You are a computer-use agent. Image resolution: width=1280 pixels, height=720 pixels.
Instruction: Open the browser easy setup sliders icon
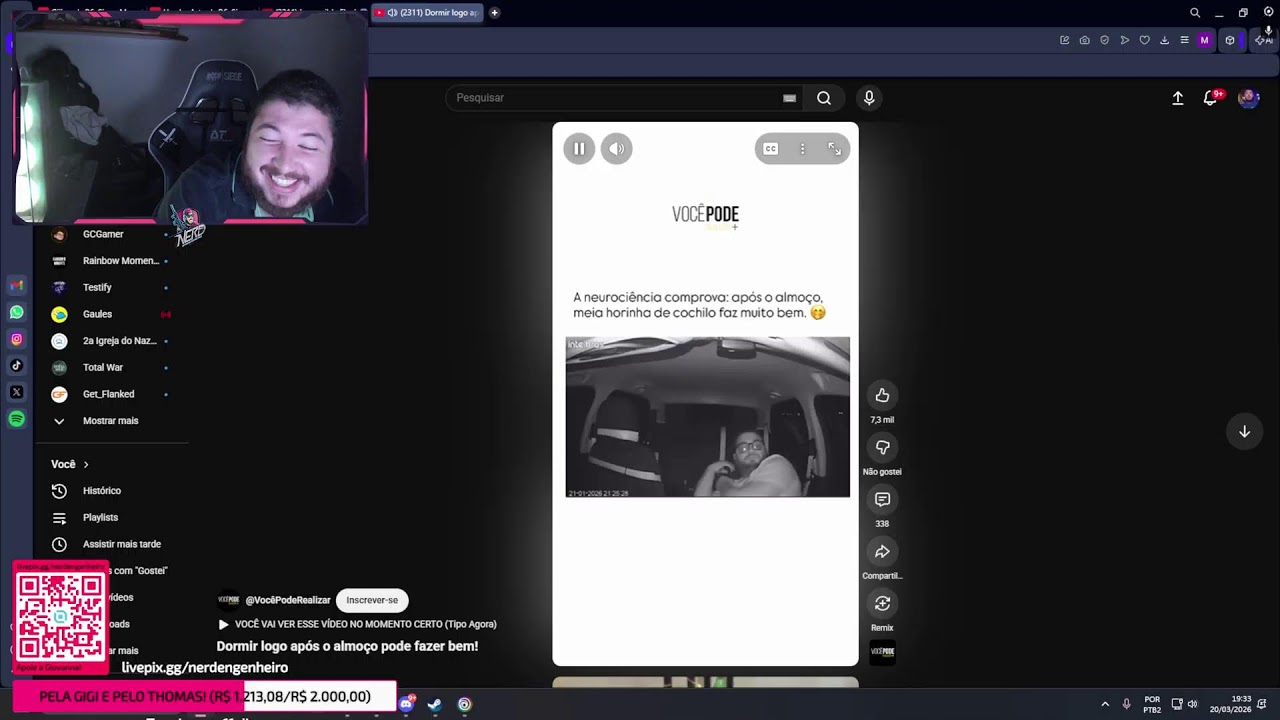[x=1184, y=40]
